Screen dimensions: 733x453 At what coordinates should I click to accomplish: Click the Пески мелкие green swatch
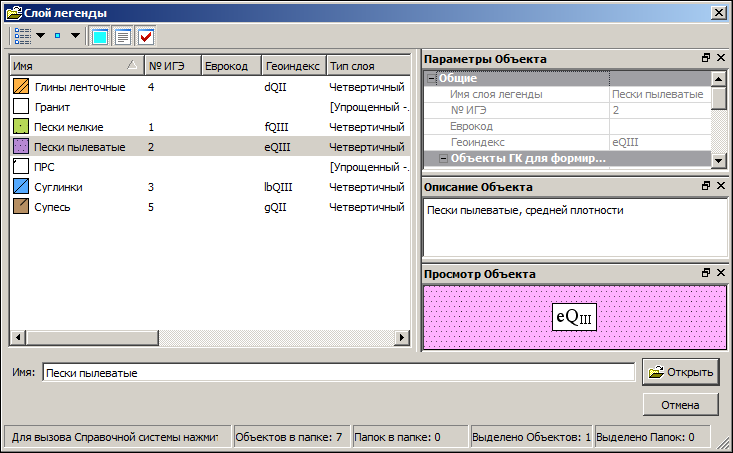21,127
